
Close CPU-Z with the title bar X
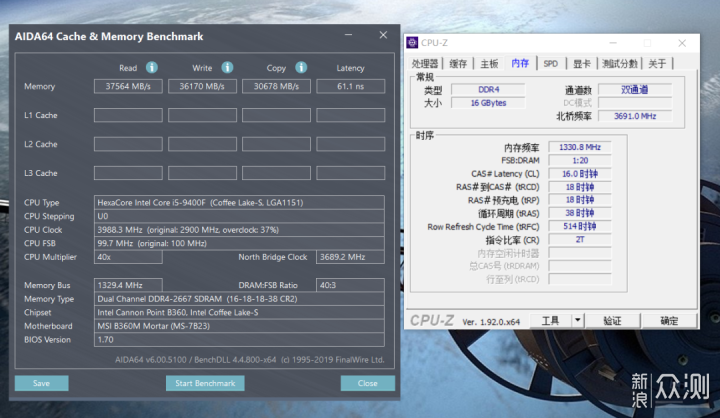681,43
